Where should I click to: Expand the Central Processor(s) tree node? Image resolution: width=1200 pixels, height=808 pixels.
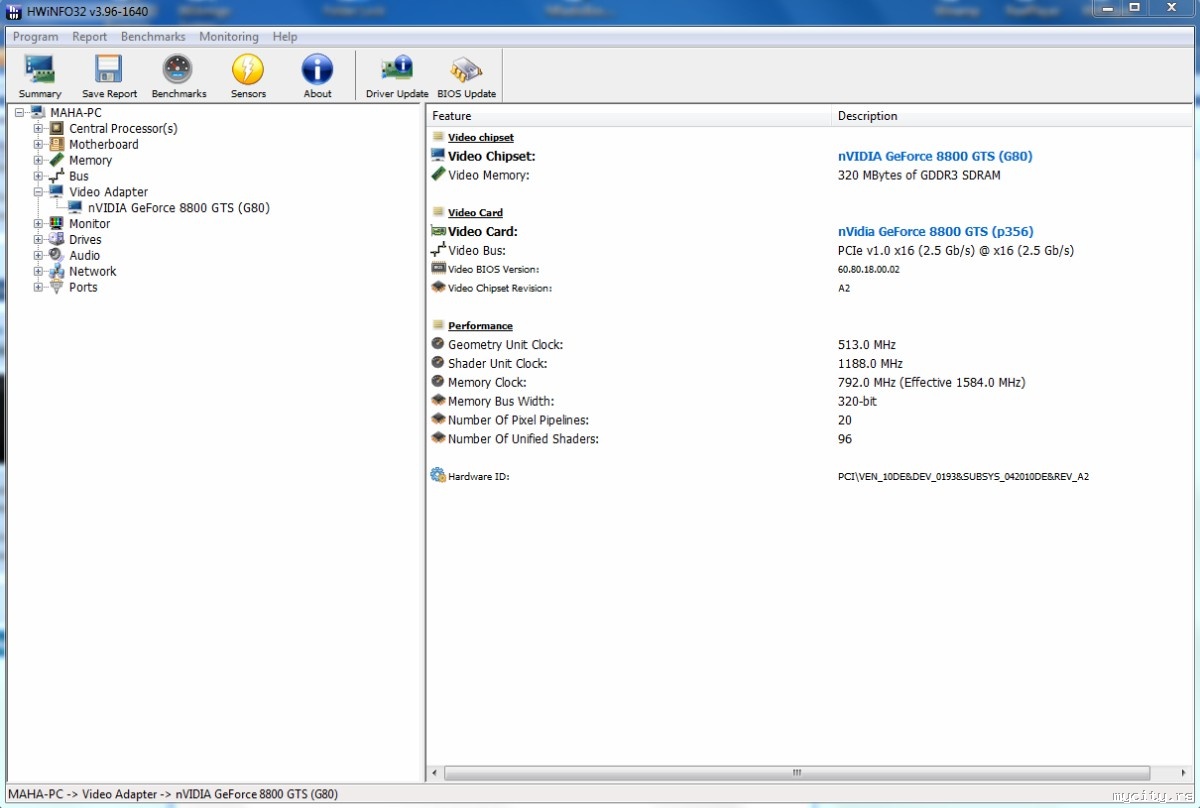click(x=38, y=128)
